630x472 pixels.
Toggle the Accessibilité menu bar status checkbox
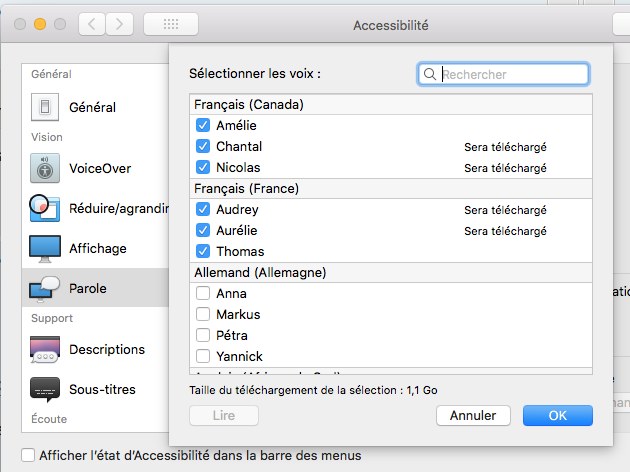tap(28, 455)
